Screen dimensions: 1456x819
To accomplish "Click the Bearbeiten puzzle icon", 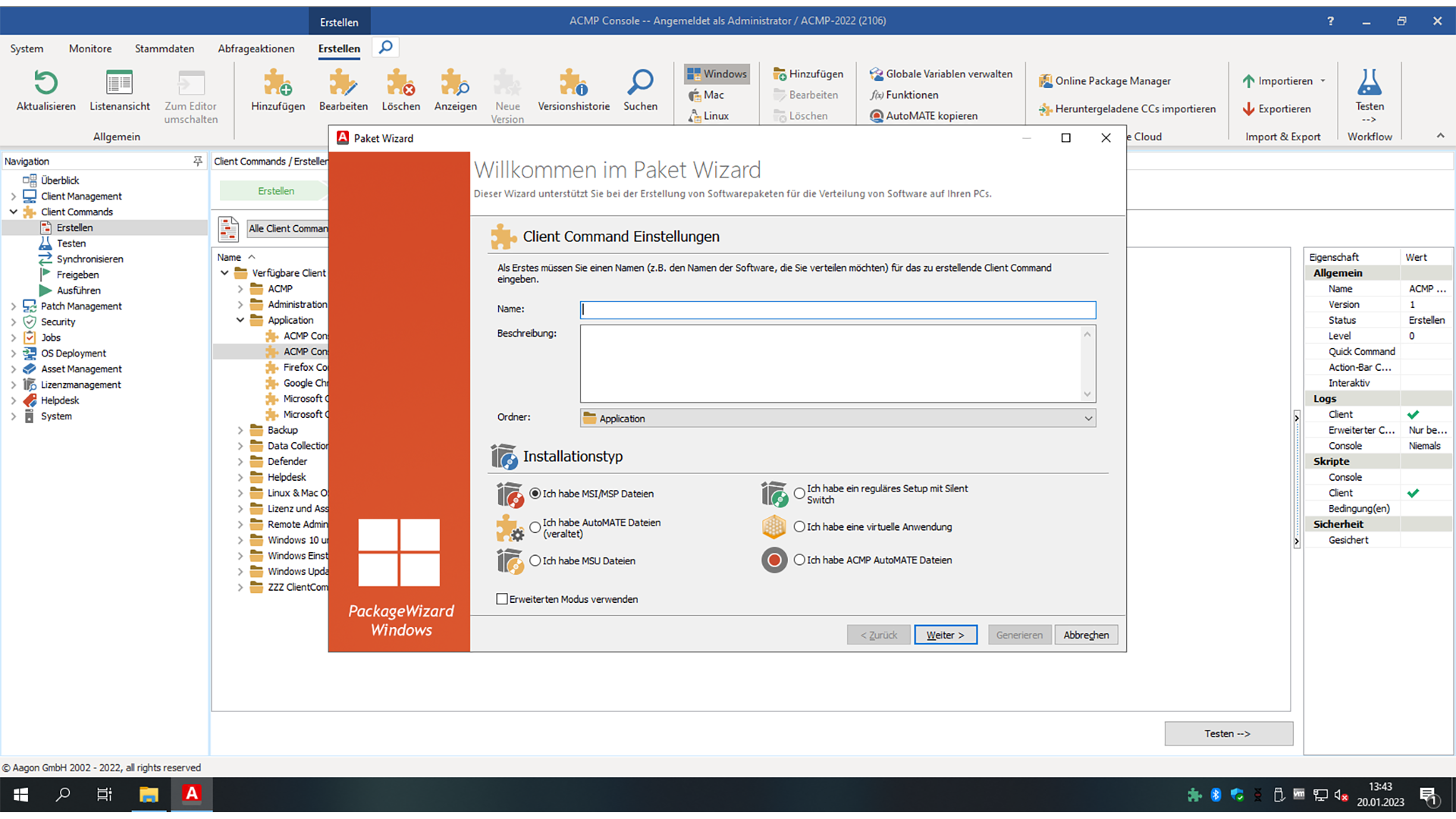I will click(x=343, y=83).
